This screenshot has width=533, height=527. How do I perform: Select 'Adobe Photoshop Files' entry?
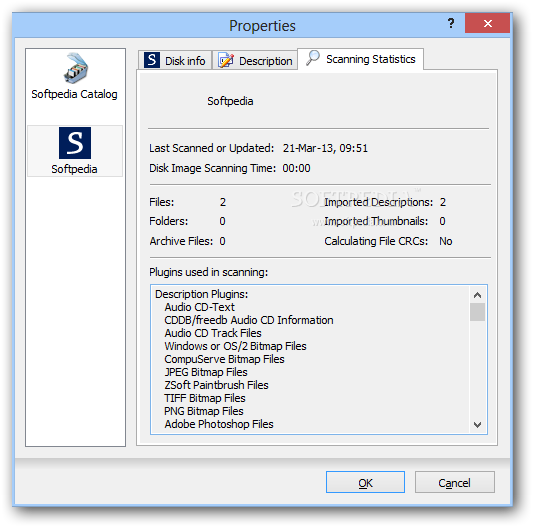point(219,424)
